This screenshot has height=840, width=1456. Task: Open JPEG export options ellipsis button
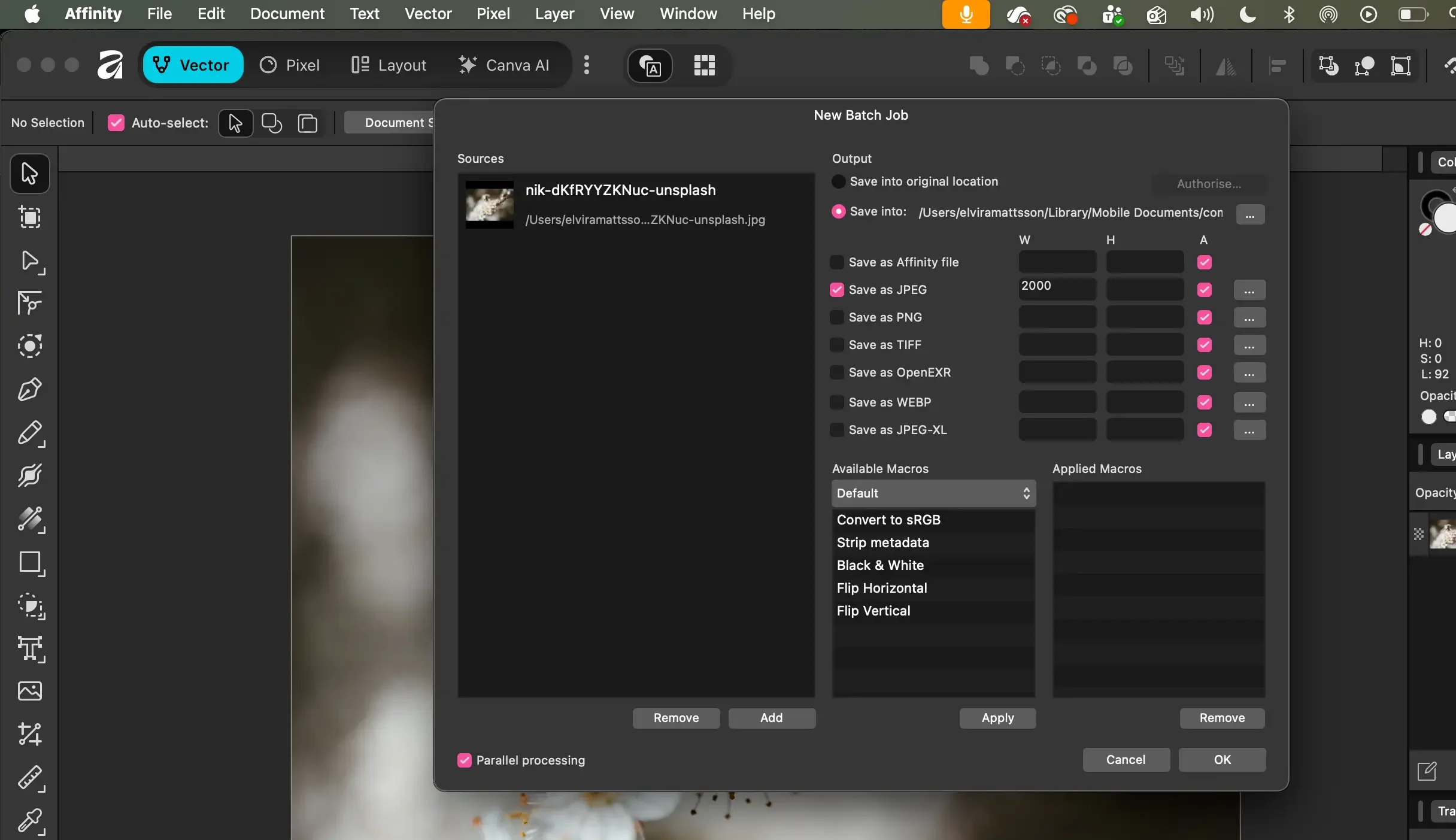[x=1249, y=290]
